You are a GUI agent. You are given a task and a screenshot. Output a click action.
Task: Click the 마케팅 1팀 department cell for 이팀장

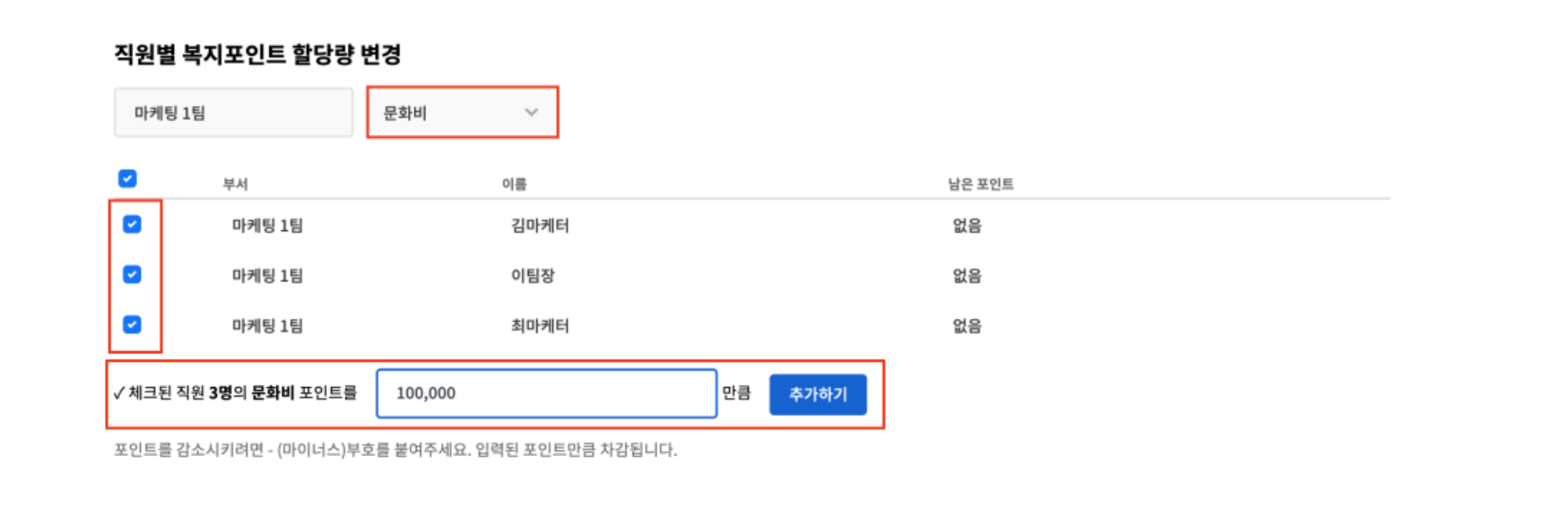pos(267,276)
